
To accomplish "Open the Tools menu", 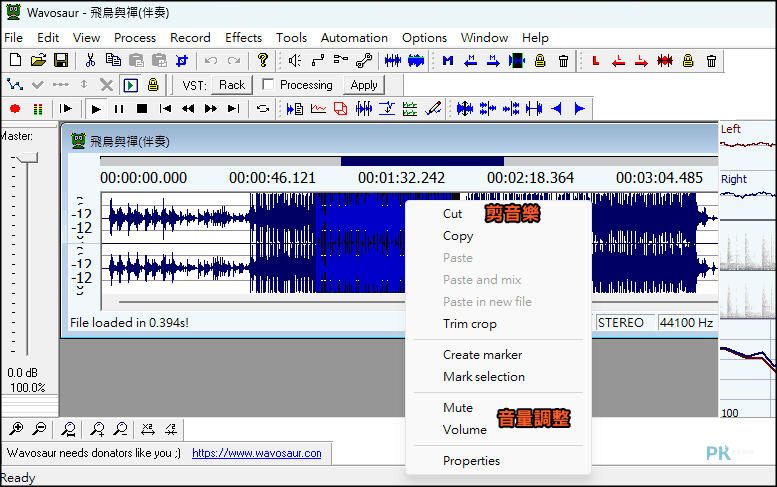I will (291, 38).
